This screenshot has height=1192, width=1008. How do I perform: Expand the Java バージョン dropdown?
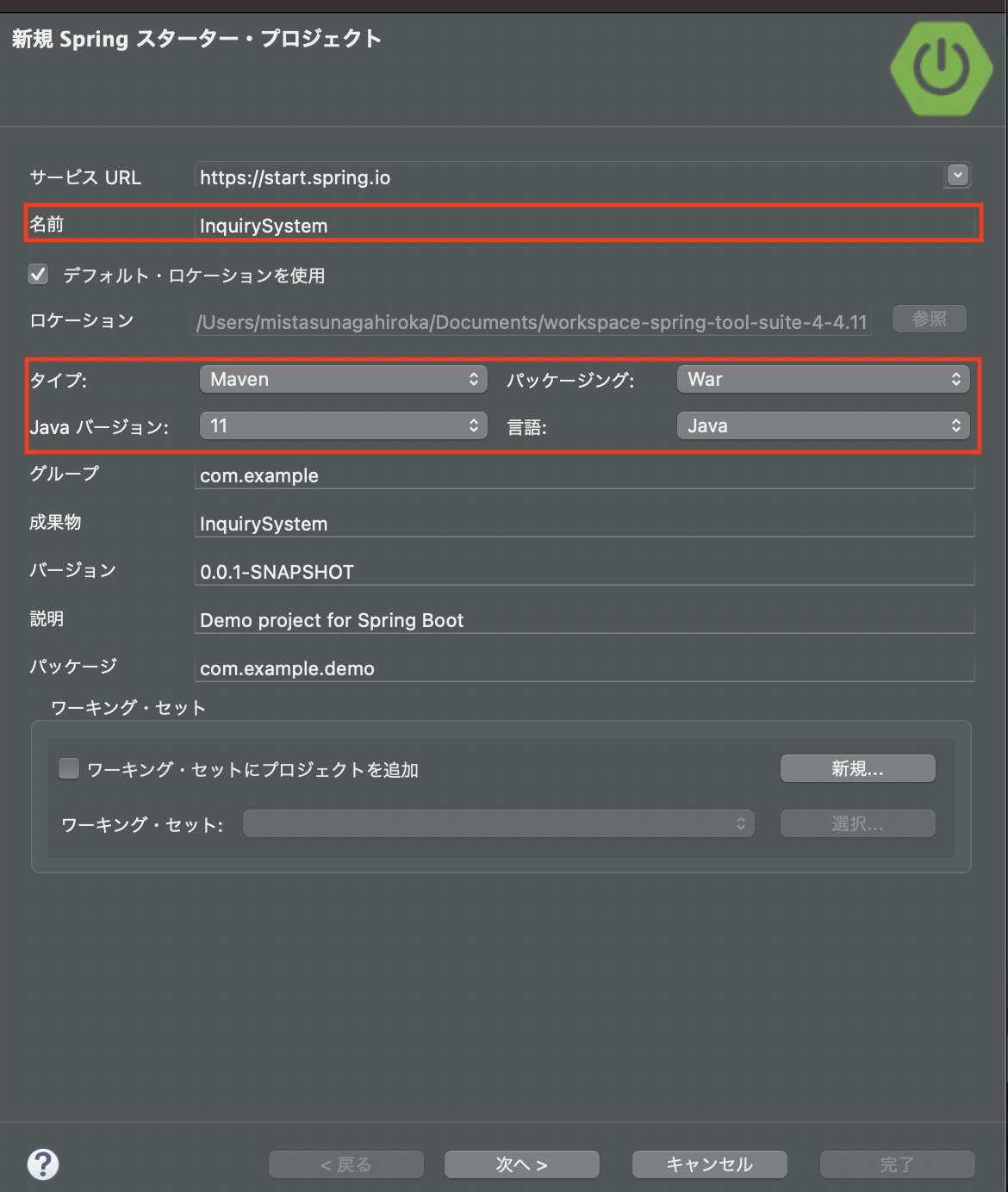coord(343,425)
